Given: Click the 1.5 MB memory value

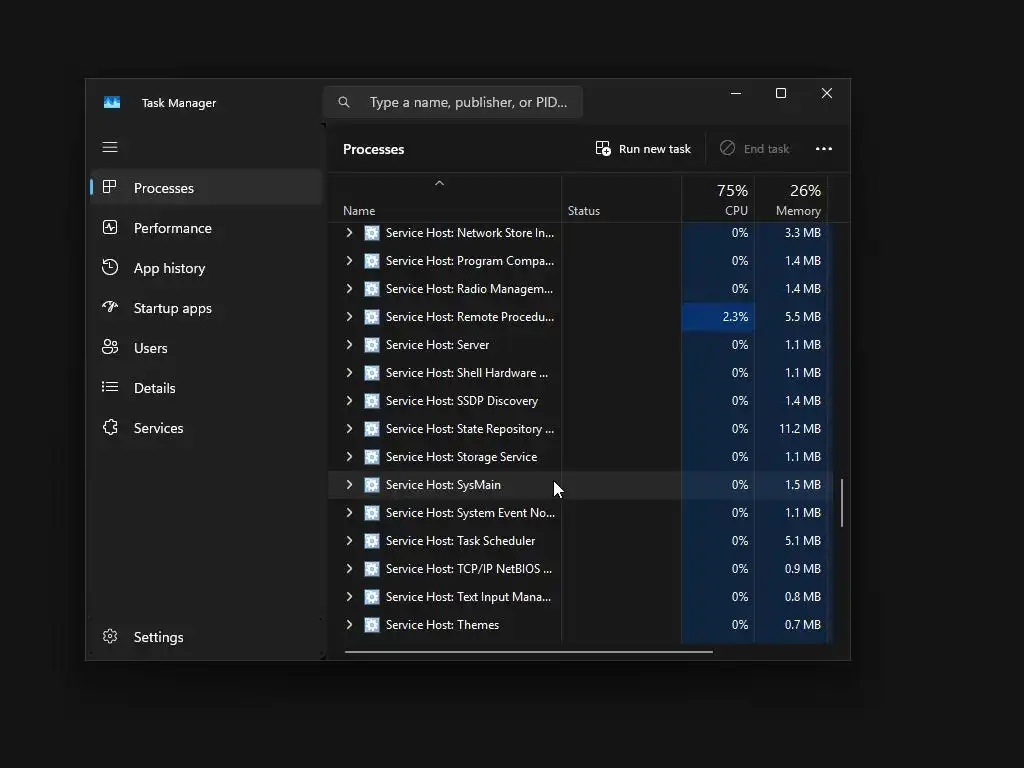Looking at the screenshot, I should point(803,485).
